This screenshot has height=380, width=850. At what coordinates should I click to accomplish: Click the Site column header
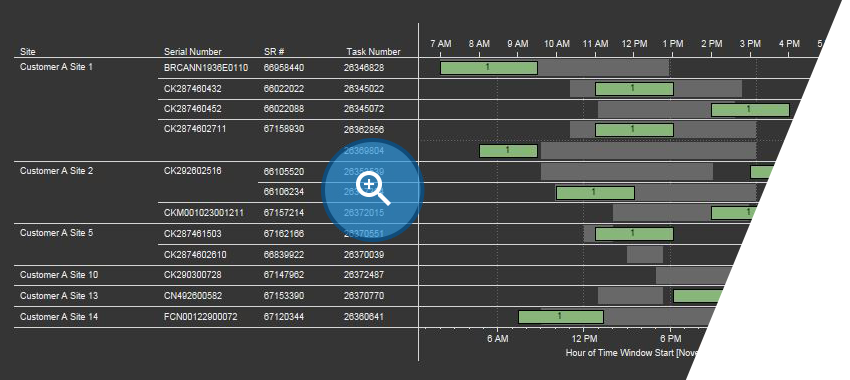(x=28, y=52)
